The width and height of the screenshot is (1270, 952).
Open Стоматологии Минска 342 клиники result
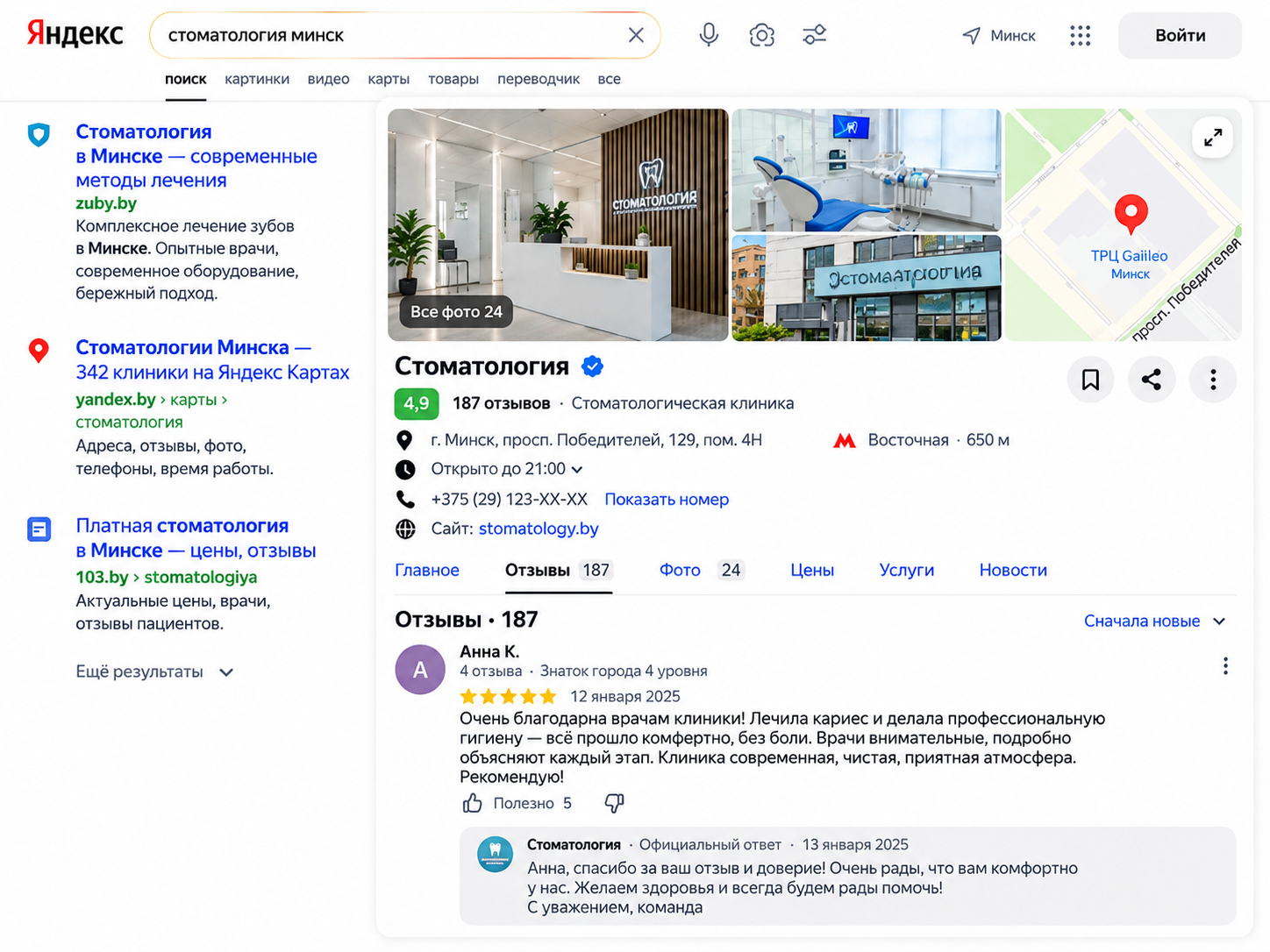pyautogui.click(x=212, y=359)
